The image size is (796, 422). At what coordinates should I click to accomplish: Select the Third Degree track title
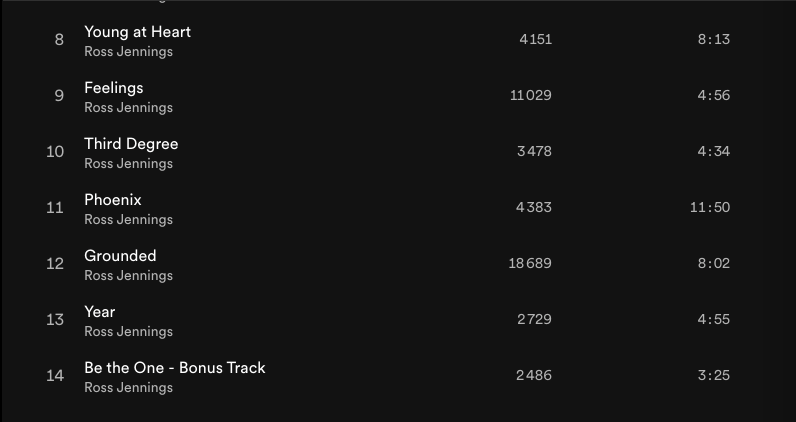point(131,144)
